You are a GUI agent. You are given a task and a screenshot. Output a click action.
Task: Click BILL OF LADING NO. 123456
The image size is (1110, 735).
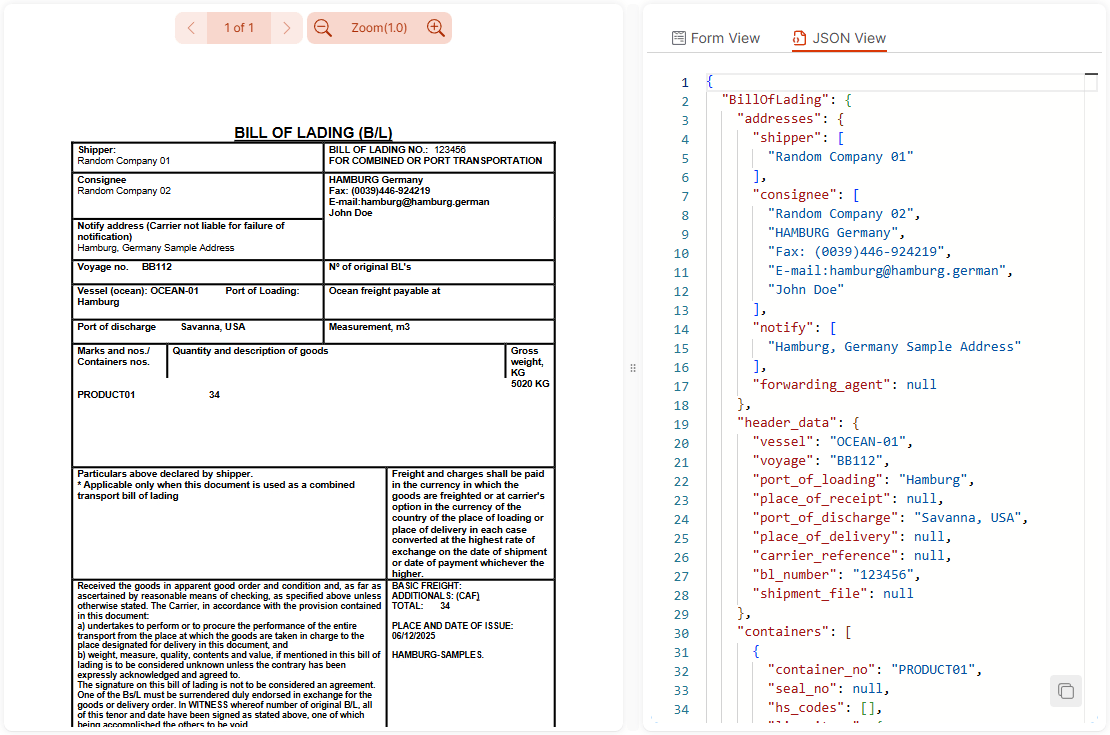point(397,150)
